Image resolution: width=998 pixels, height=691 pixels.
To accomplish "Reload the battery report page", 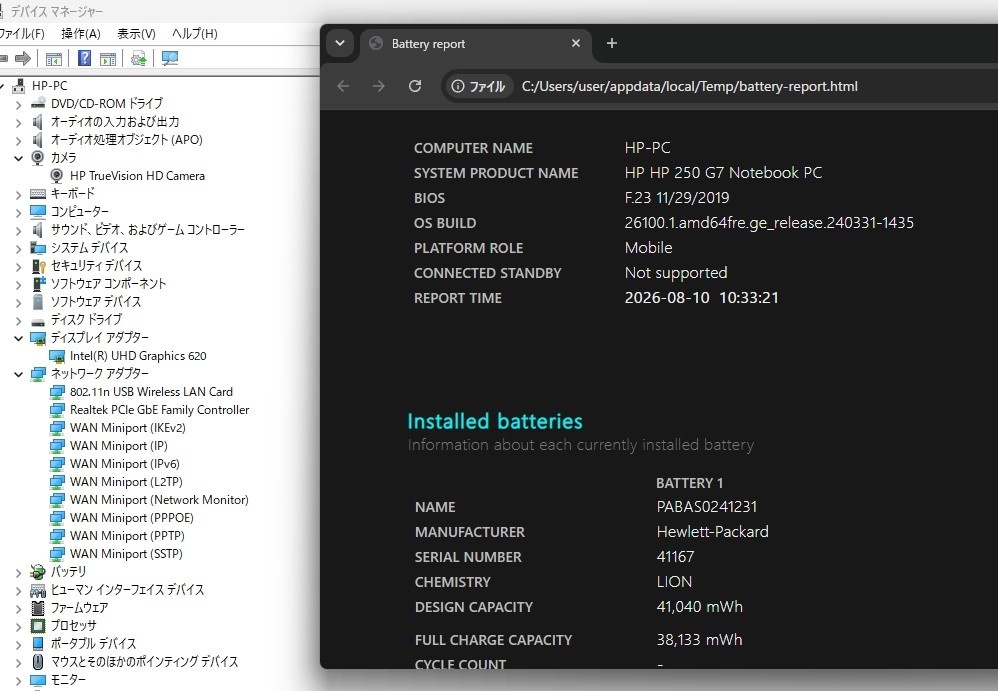I will 415,86.
